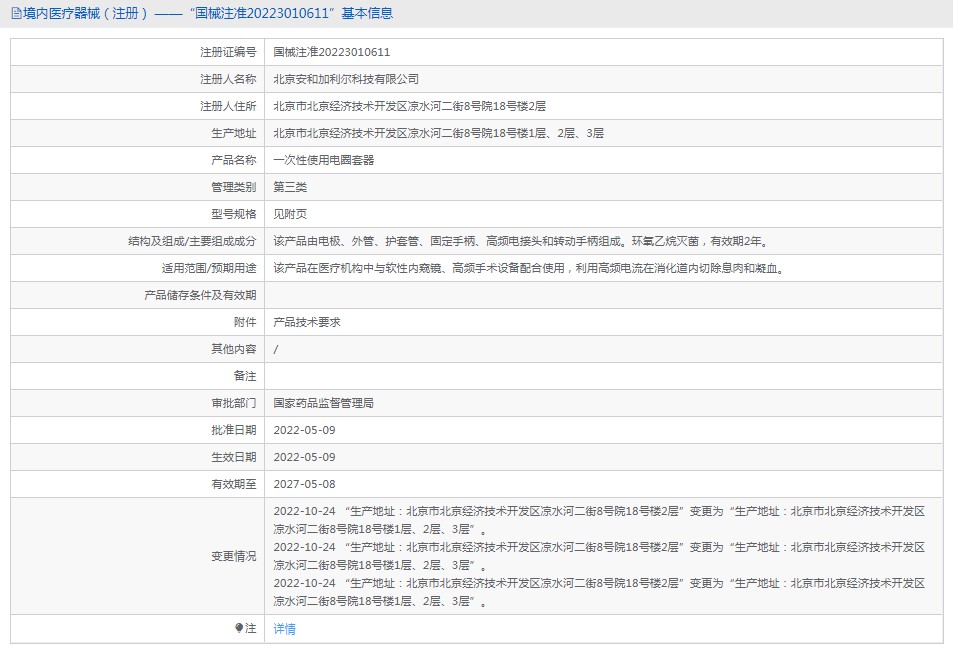
Task: Click the 审批部门 label
Action: tap(234, 403)
